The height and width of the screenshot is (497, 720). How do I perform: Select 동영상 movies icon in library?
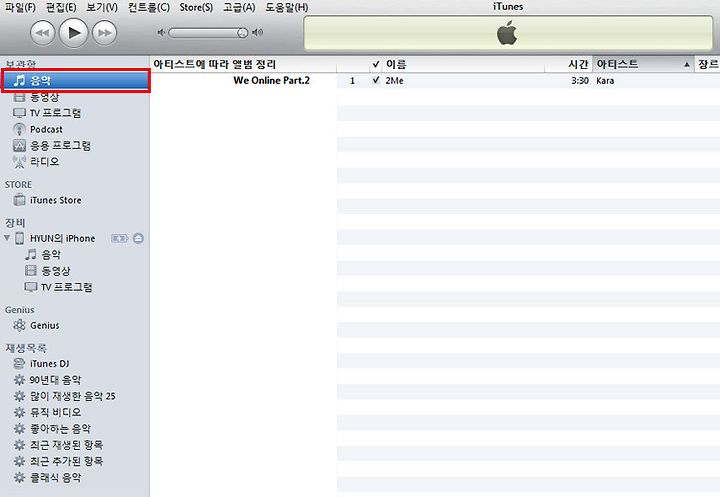pos(19,97)
